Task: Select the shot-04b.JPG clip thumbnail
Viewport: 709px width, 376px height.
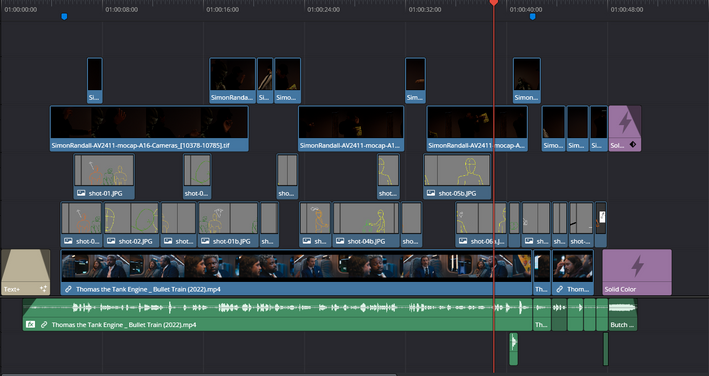Action: [x=366, y=218]
